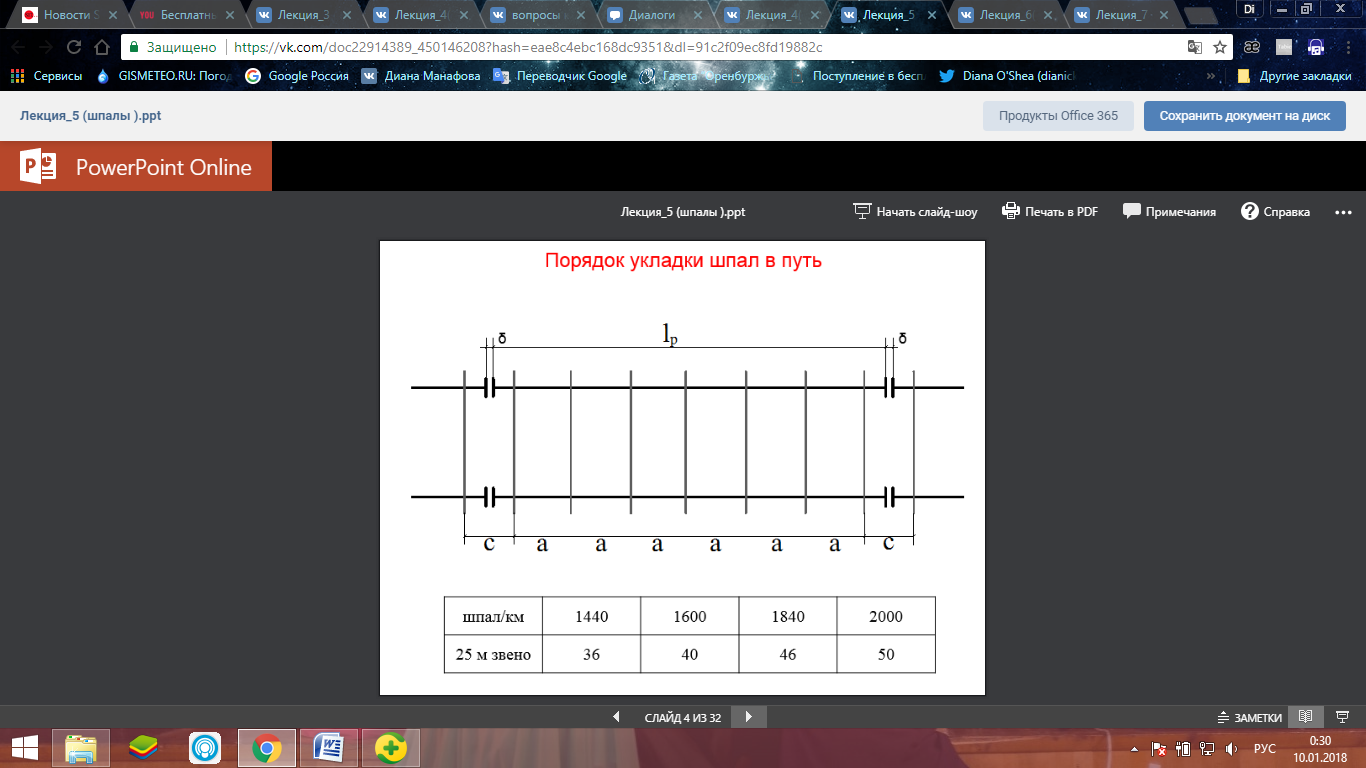Open File Explorer from the taskbar
The width and height of the screenshot is (1366, 768).
tap(81, 748)
